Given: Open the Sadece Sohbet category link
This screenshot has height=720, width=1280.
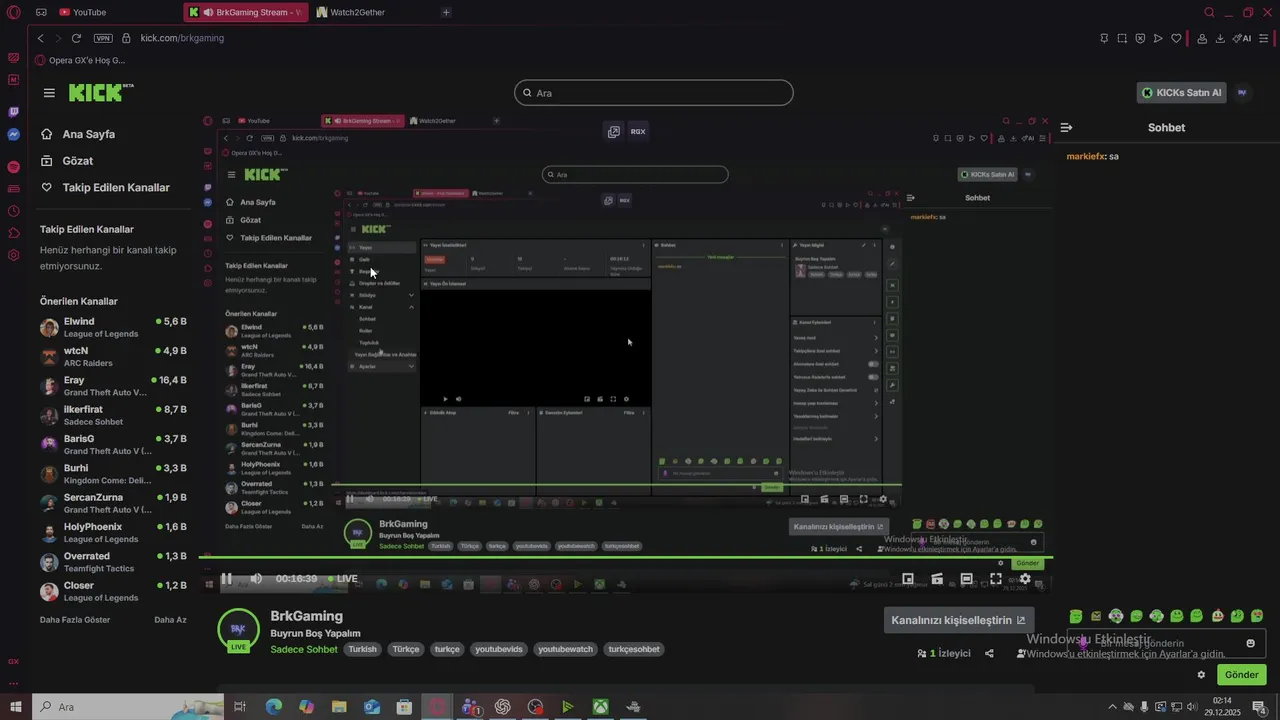Looking at the screenshot, I should [x=304, y=649].
